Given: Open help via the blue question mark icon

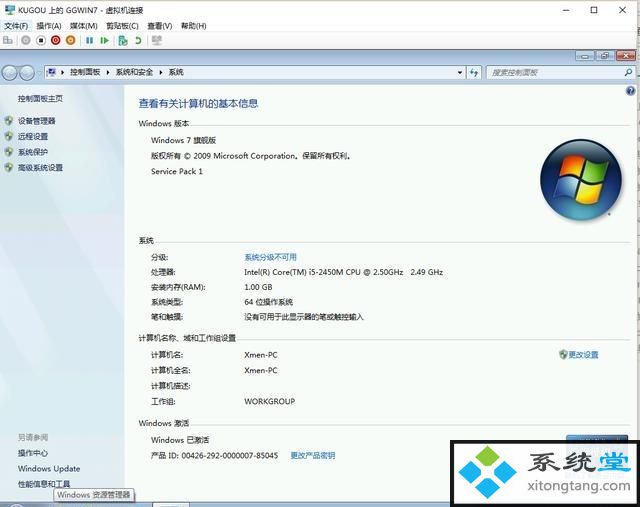Looking at the screenshot, I should click(630, 91).
